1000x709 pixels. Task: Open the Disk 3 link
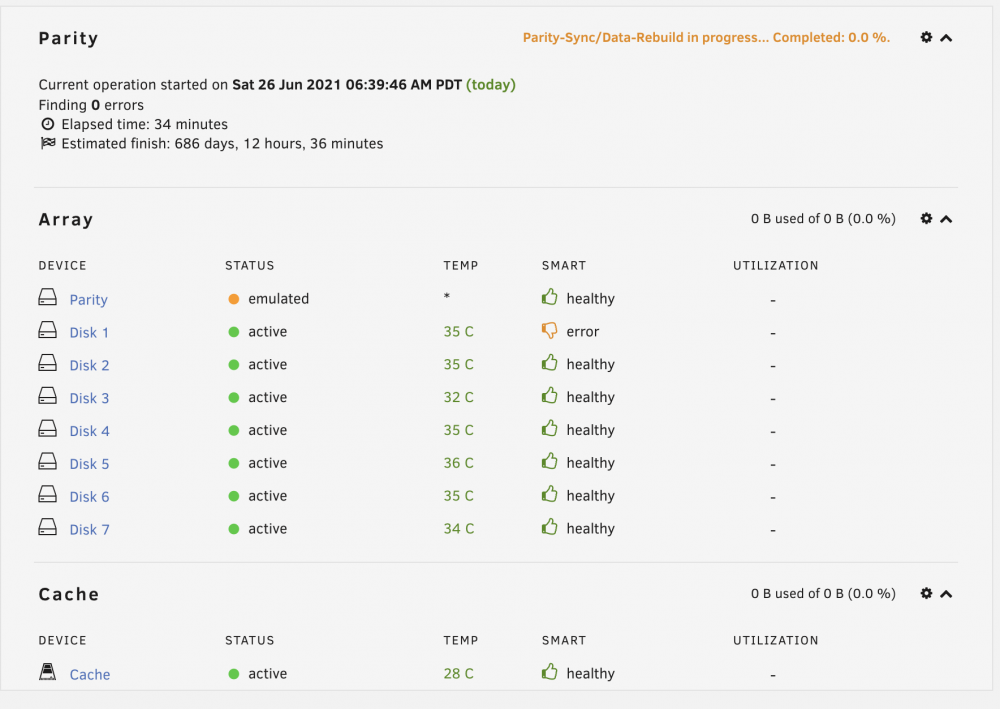(89, 398)
